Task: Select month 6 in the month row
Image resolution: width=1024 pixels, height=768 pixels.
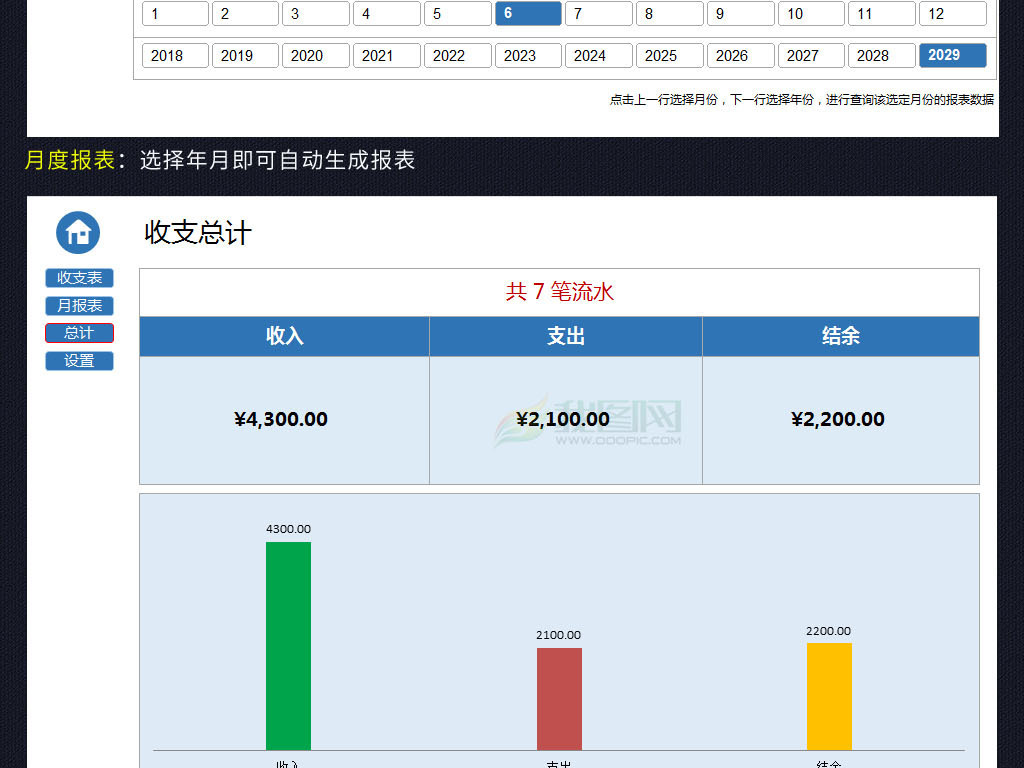Action: pos(528,13)
